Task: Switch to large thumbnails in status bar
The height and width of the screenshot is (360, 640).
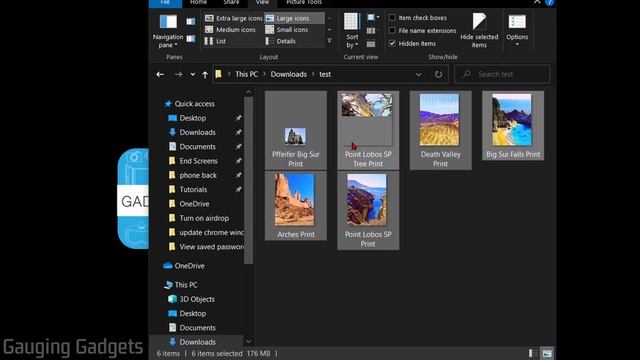Action: click(x=547, y=353)
